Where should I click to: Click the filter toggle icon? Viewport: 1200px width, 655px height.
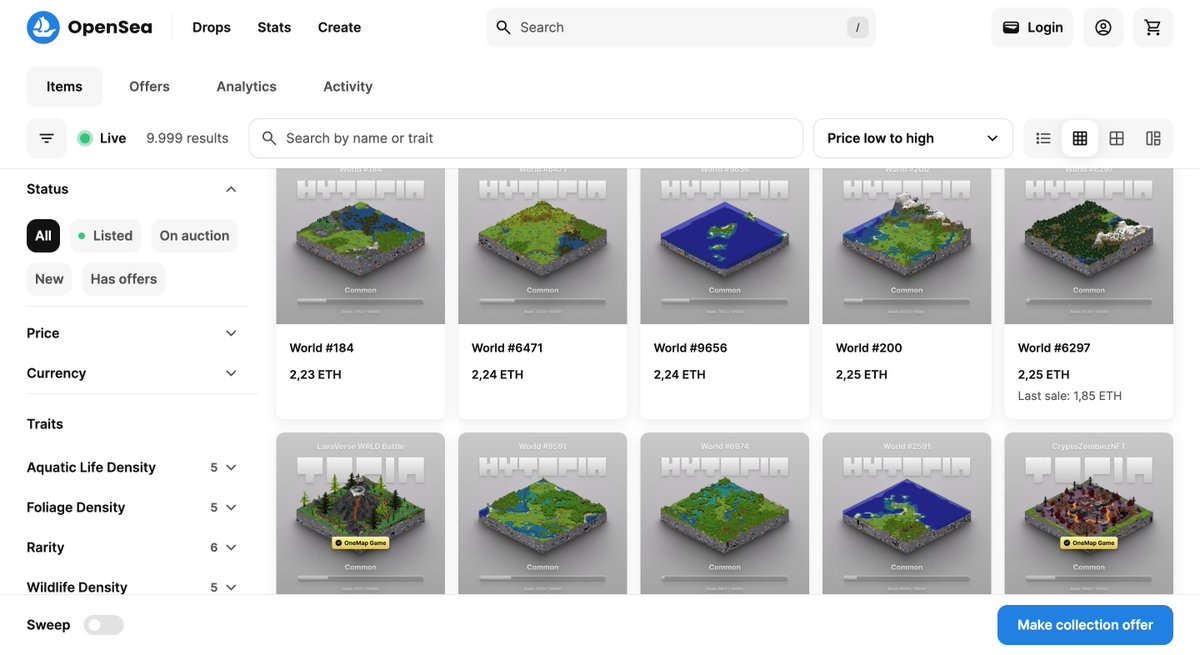pos(47,138)
